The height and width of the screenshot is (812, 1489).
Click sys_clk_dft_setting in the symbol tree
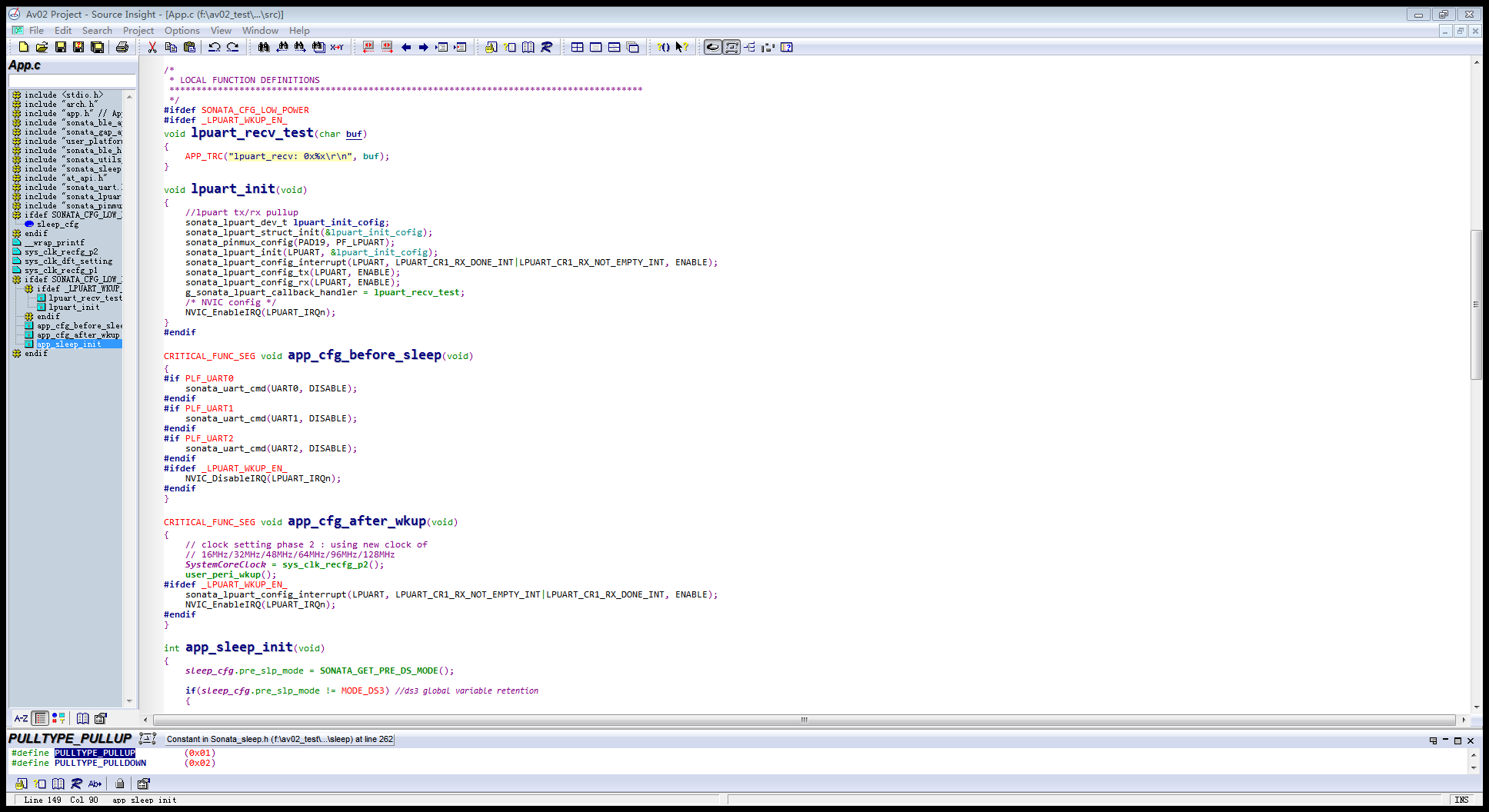click(68, 261)
